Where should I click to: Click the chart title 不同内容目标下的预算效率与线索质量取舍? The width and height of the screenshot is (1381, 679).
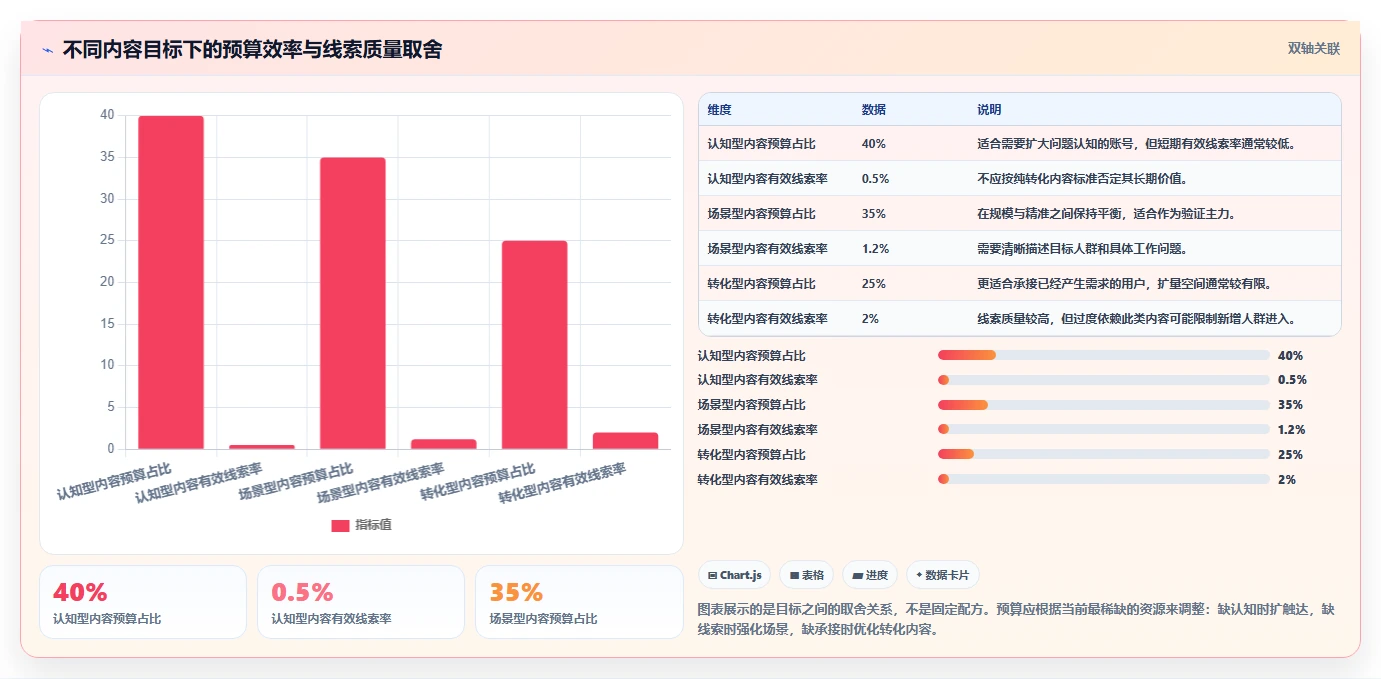point(252,50)
